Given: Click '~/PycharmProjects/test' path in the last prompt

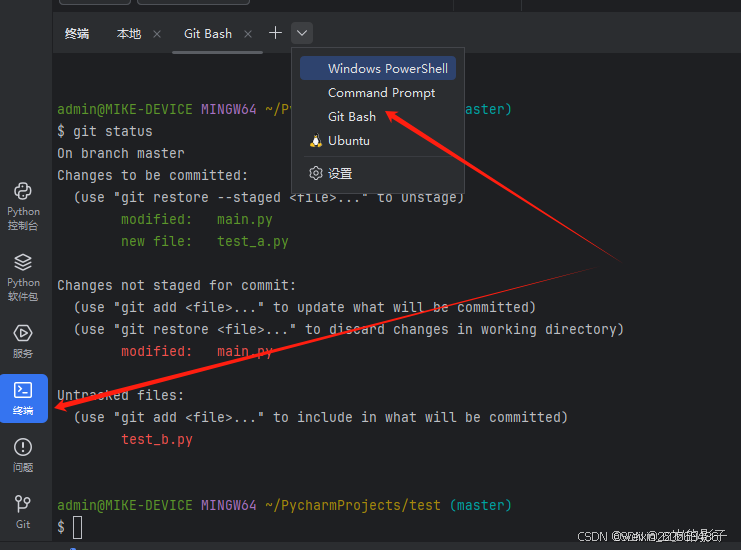Looking at the screenshot, I should 353,505.
